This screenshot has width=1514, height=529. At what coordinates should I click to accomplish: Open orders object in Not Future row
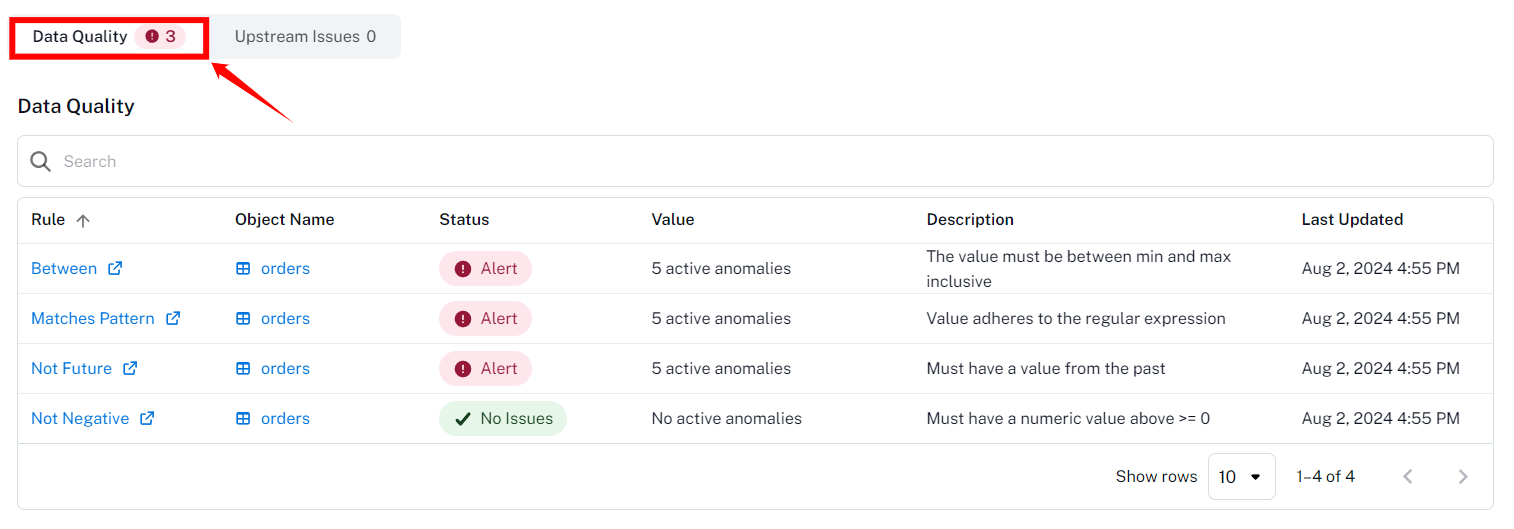[x=285, y=368]
